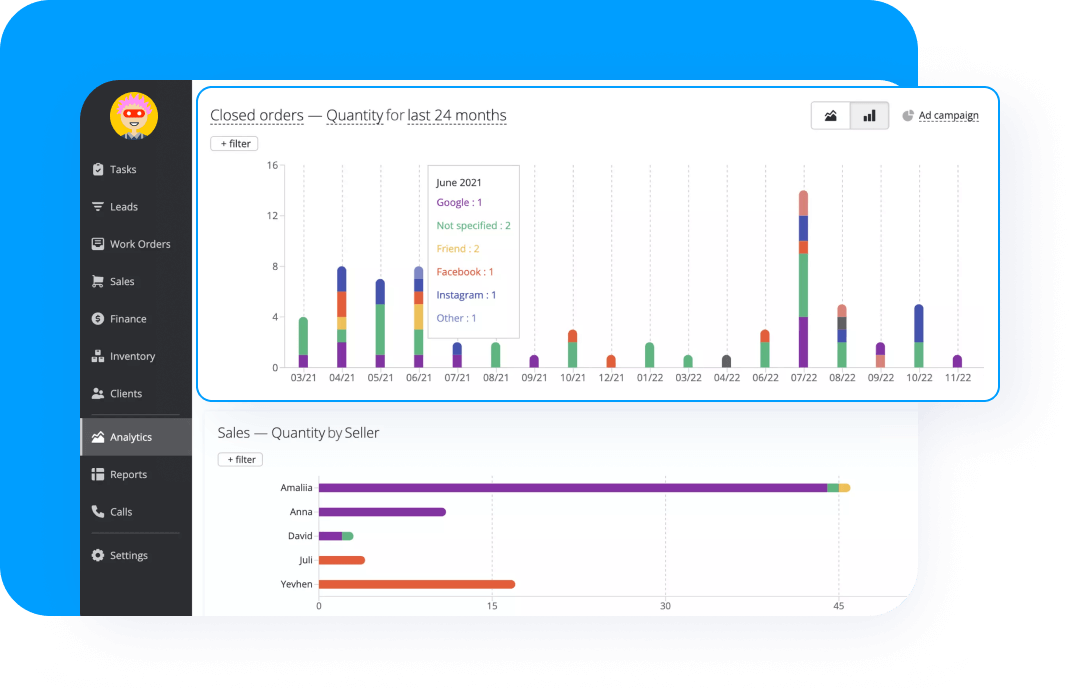
Task: Select the Tasks icon in the sidebar
Action: pyautogui.click(x=99, y=169)
